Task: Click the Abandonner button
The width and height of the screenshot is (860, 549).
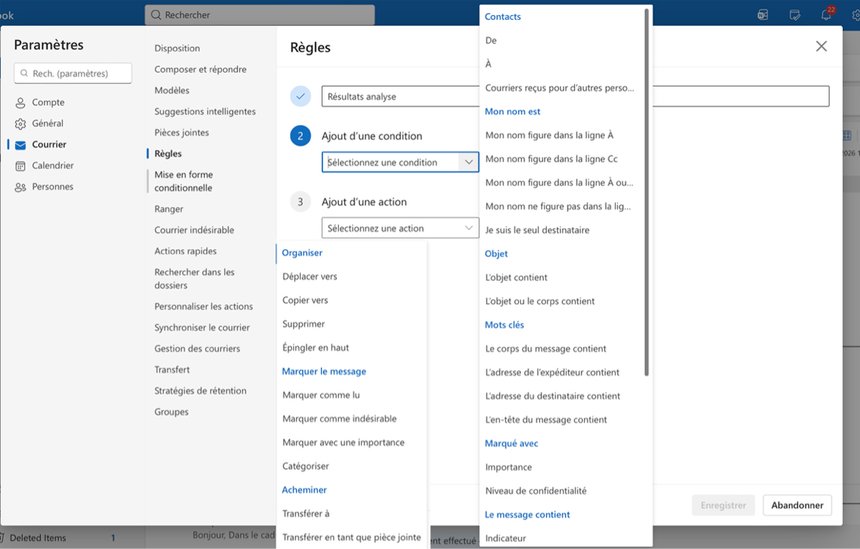Action: 797,505
